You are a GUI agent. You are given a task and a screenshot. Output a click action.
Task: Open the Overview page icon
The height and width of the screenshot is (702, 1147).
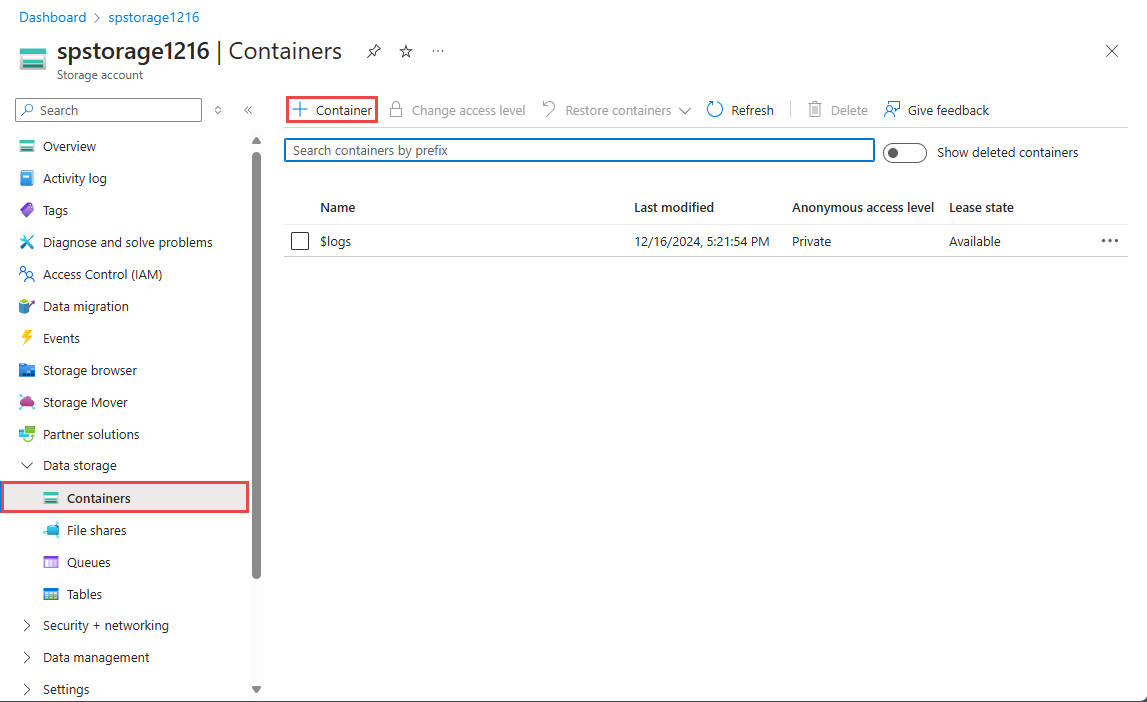(26, 146)
